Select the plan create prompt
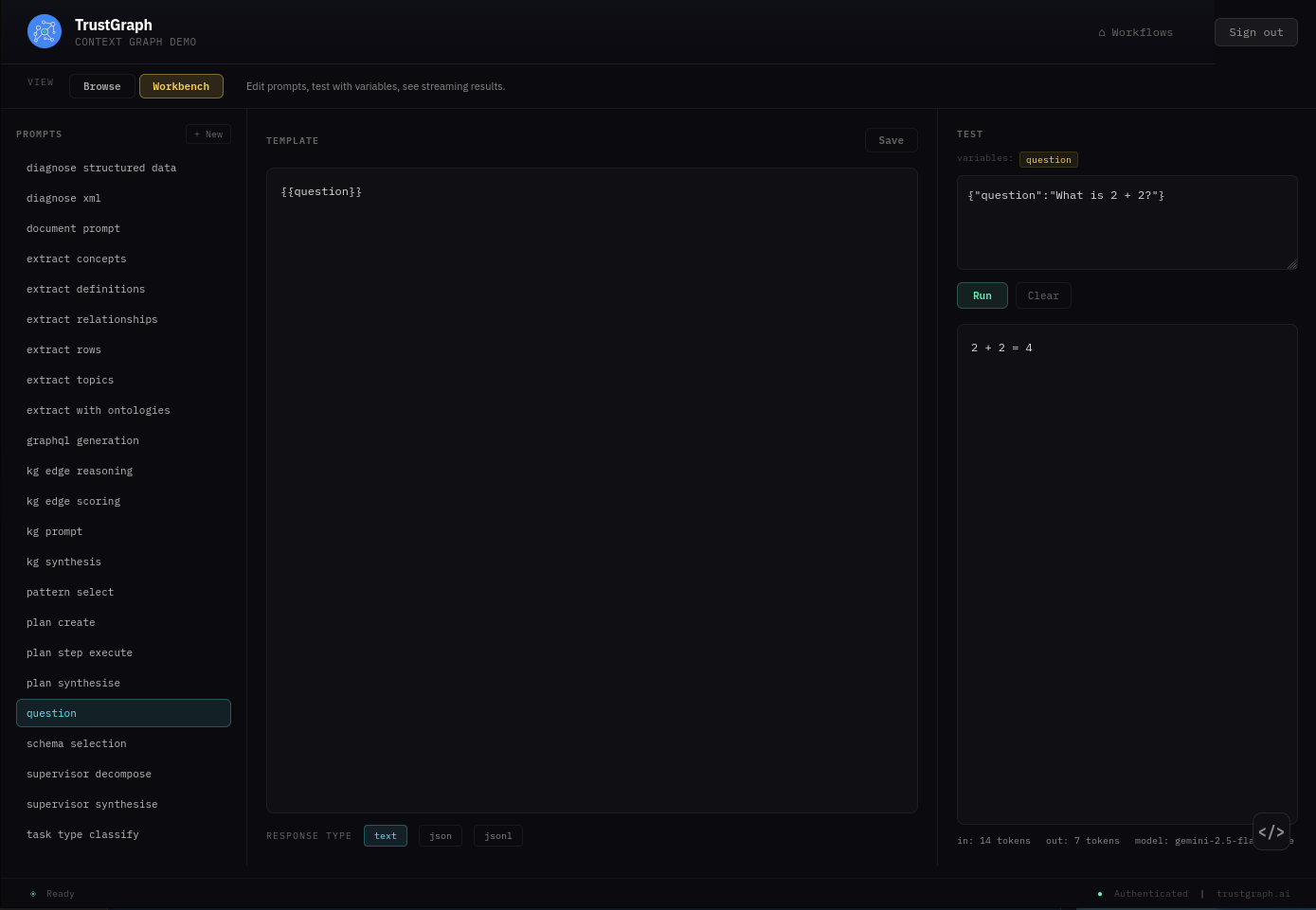The image size is (1316, 910). 123,622
